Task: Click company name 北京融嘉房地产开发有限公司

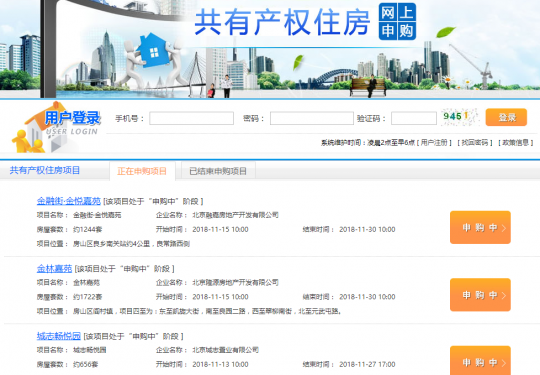Action: coord(235,215)
